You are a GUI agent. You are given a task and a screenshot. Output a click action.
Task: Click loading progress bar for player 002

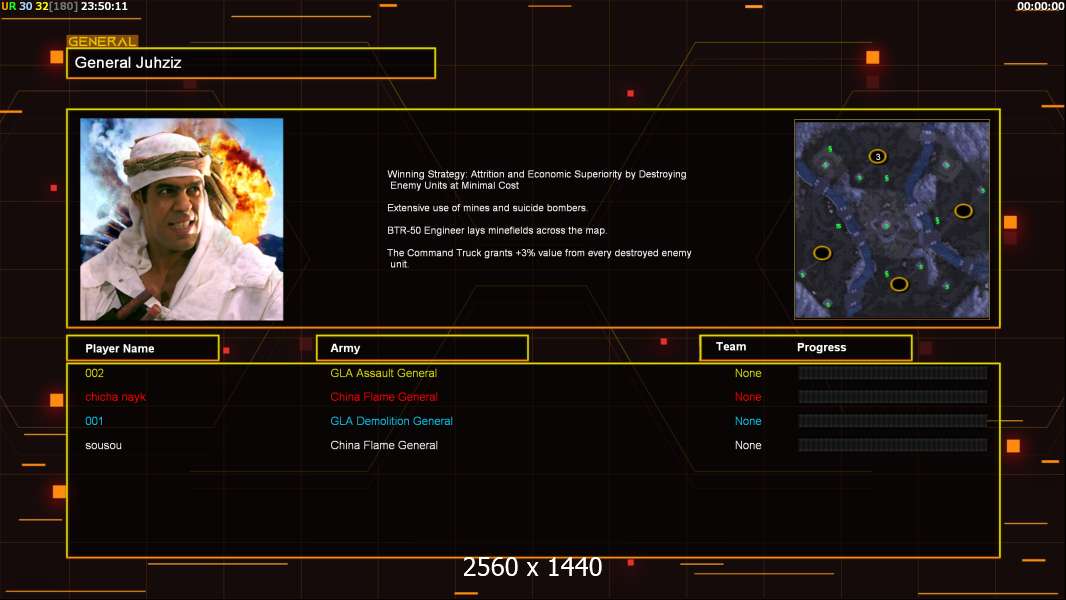(x=893, y=372)
